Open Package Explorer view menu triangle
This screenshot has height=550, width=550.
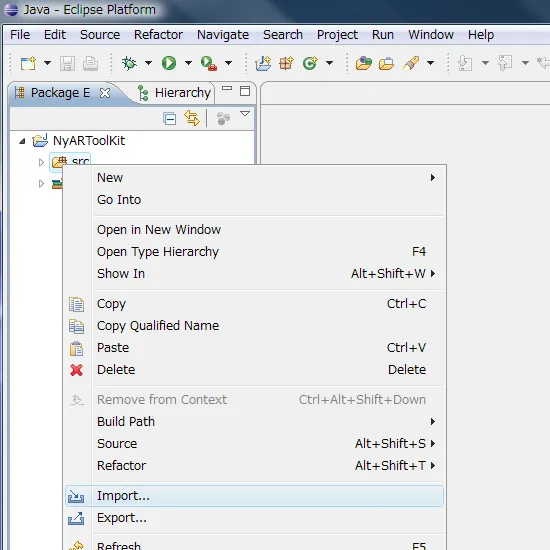[245, 114]
